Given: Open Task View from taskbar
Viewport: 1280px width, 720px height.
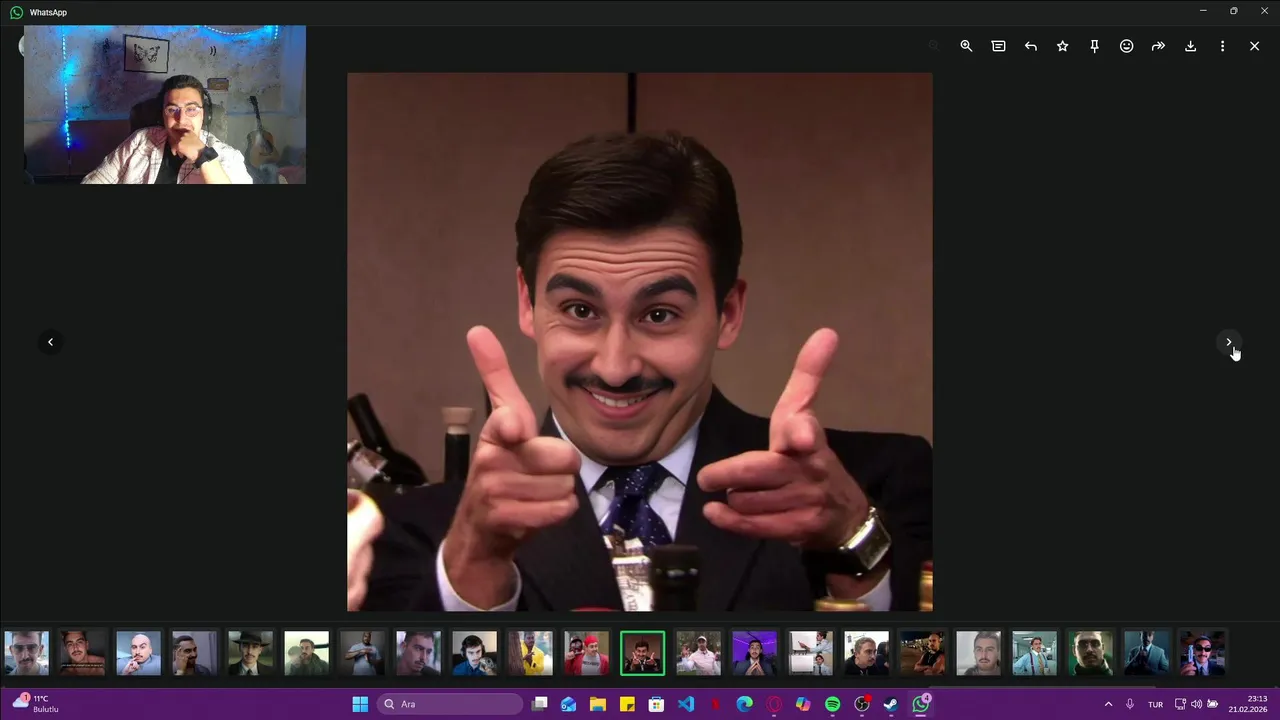Looking at the screenshot, I should pos(540,704).
